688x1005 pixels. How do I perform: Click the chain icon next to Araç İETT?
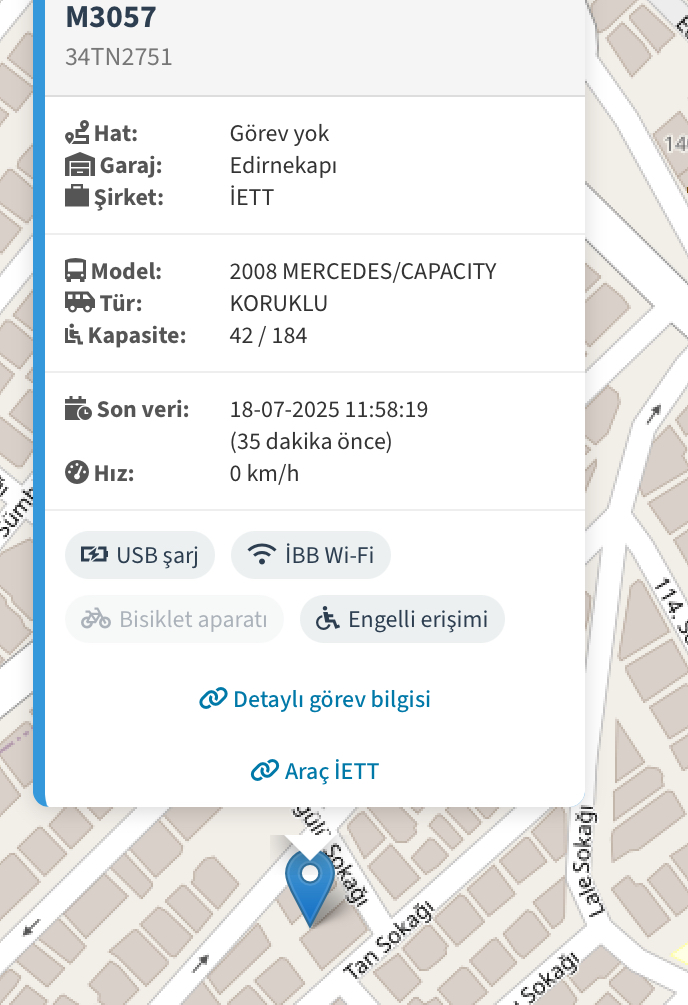pyautogui.click(x=264, y=770)
